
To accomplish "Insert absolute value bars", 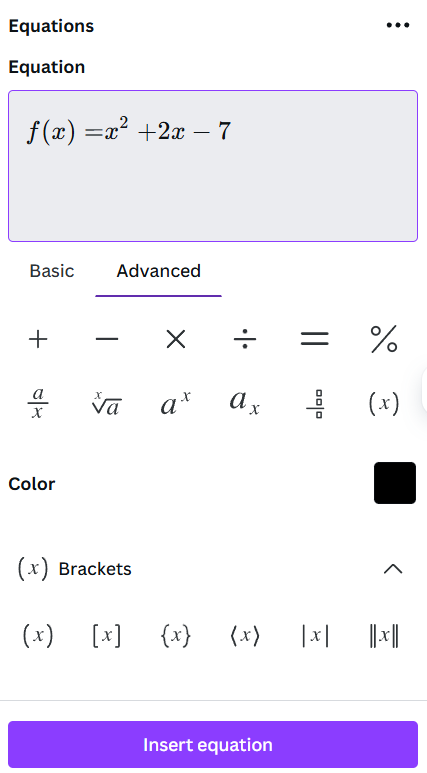I will [x=315, y=635].
